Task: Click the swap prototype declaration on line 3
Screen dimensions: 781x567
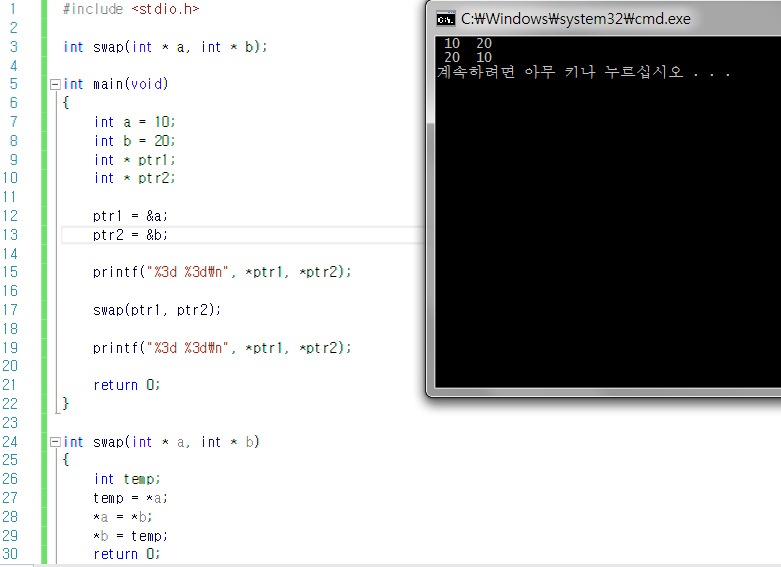Action: point(165,47)
